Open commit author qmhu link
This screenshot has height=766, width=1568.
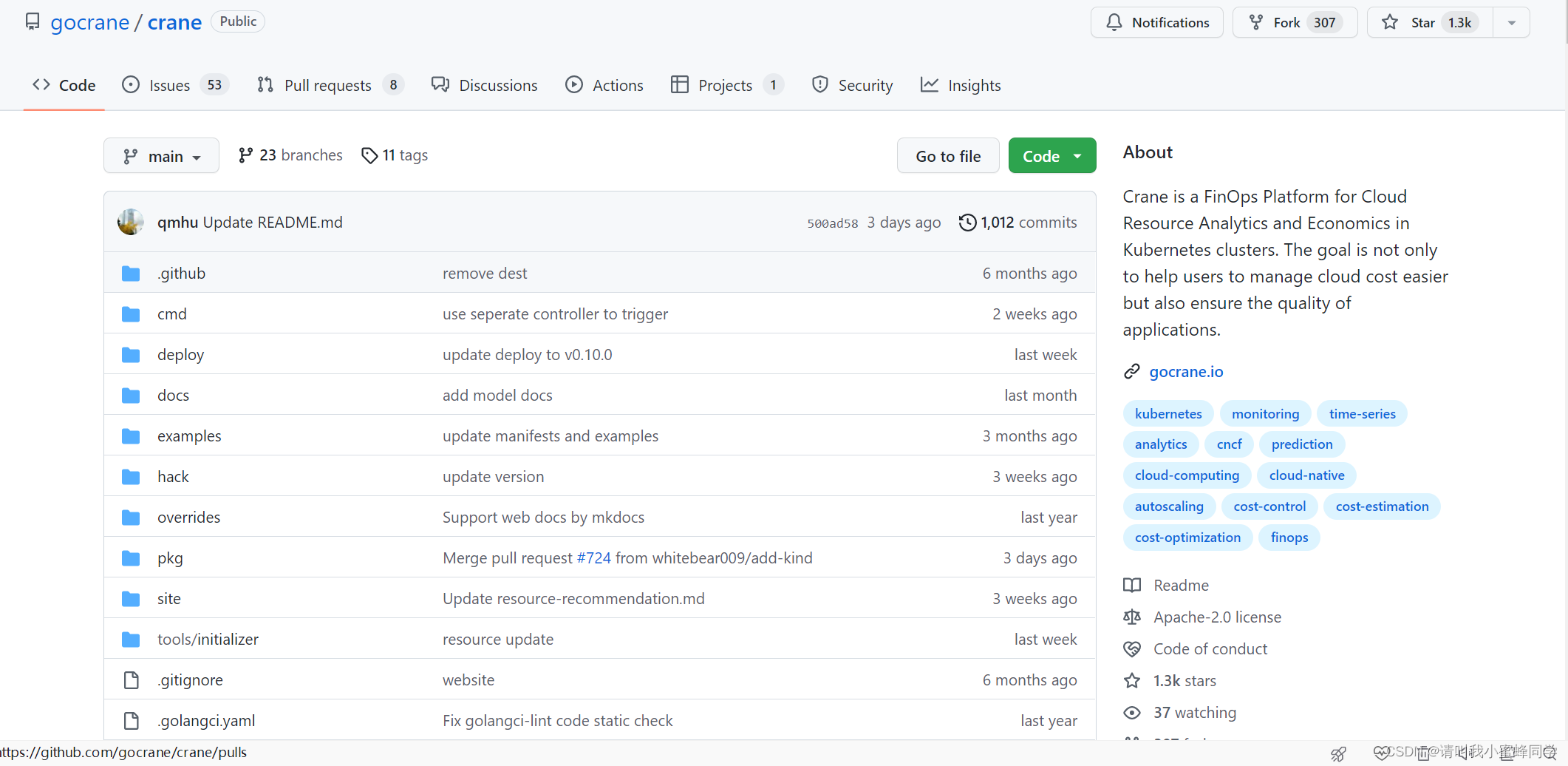177,223
